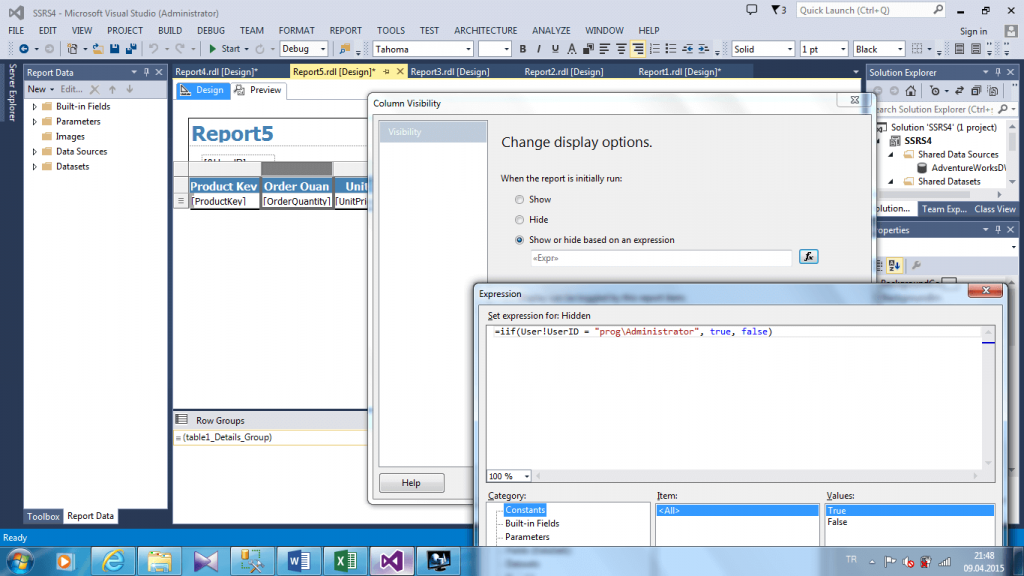The image size is (1024, 576).
Task: Click the Save toolbar icon
Action: pyautogui.click(x=114, y=49)
